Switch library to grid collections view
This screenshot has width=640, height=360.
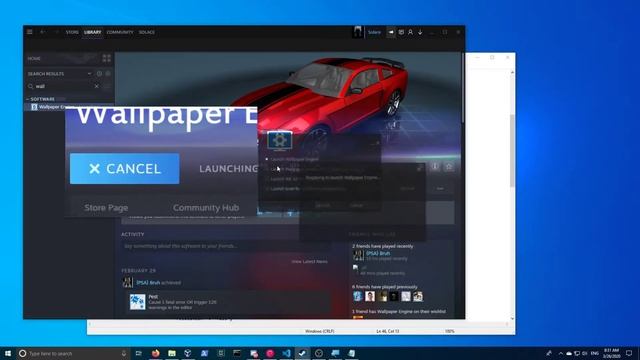tap(107, 58)
